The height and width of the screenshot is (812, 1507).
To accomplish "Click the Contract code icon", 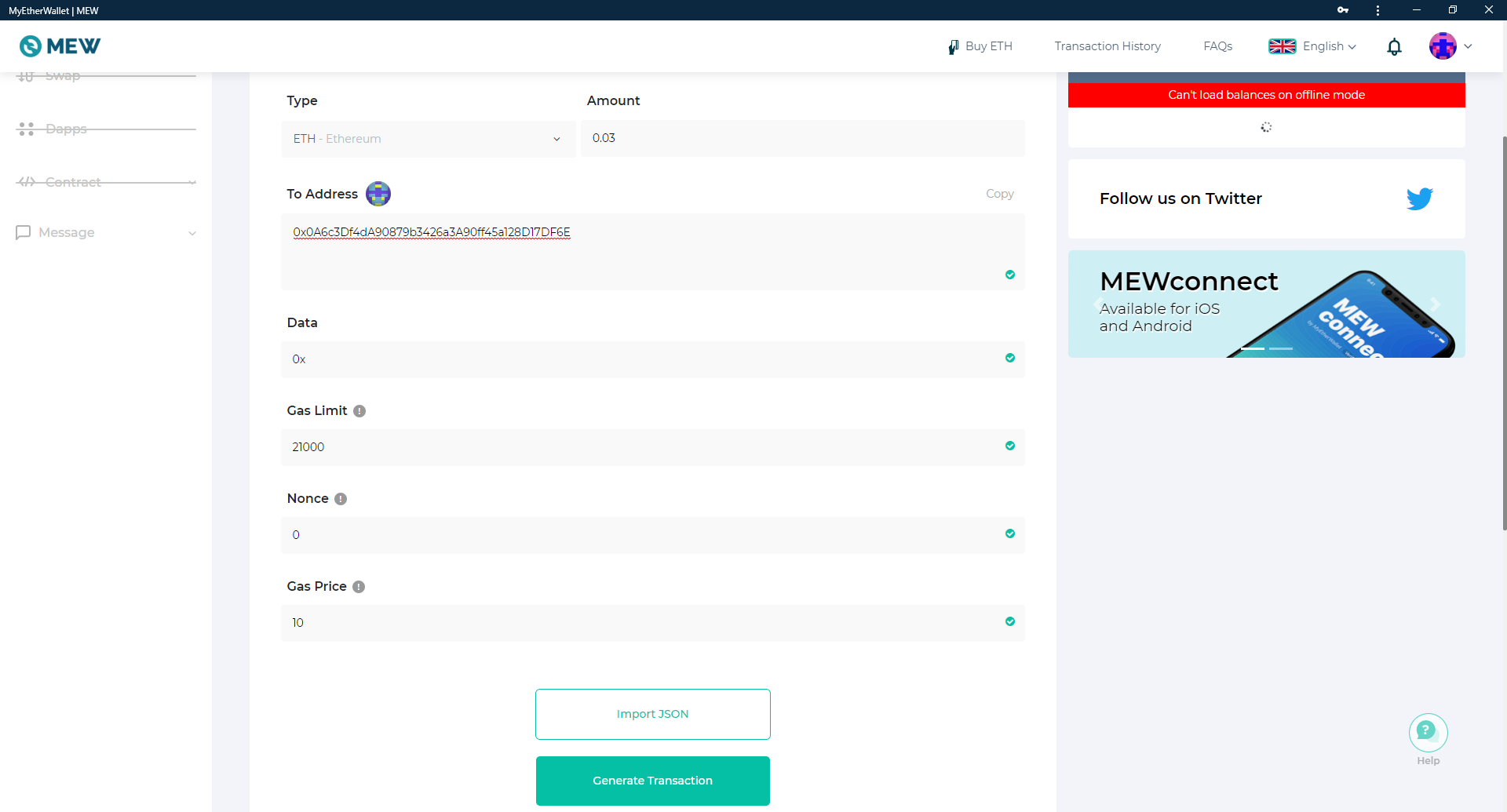I will pos(27,182).
